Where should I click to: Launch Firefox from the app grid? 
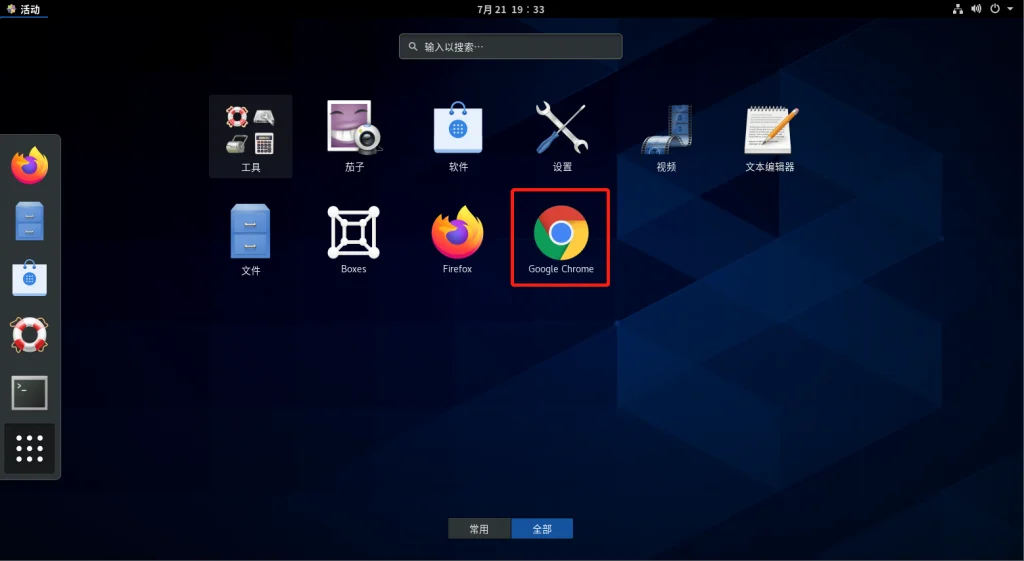point(457,239)
